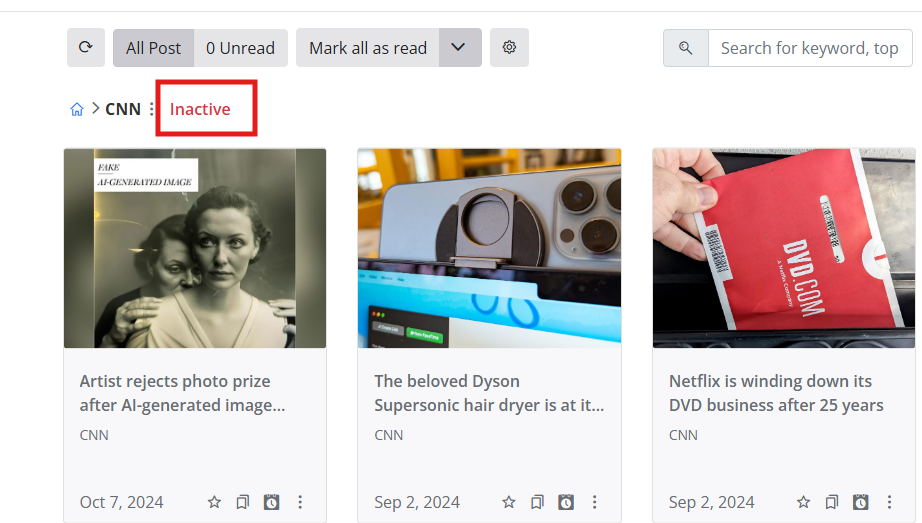Viewport: 922px width, 523px height.
Task: Star the AI-generated image article
Action: pos(214,502)
